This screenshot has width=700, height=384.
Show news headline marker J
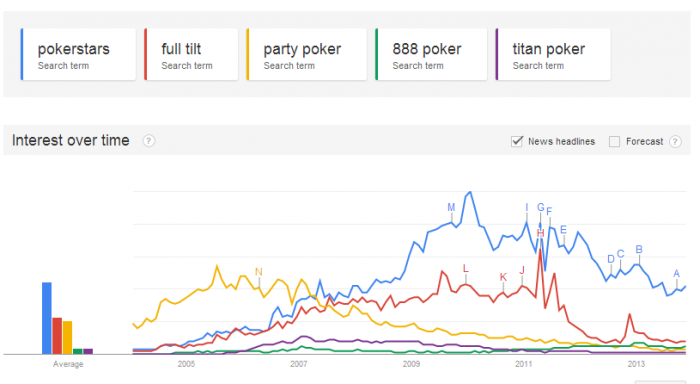point(521,270)
